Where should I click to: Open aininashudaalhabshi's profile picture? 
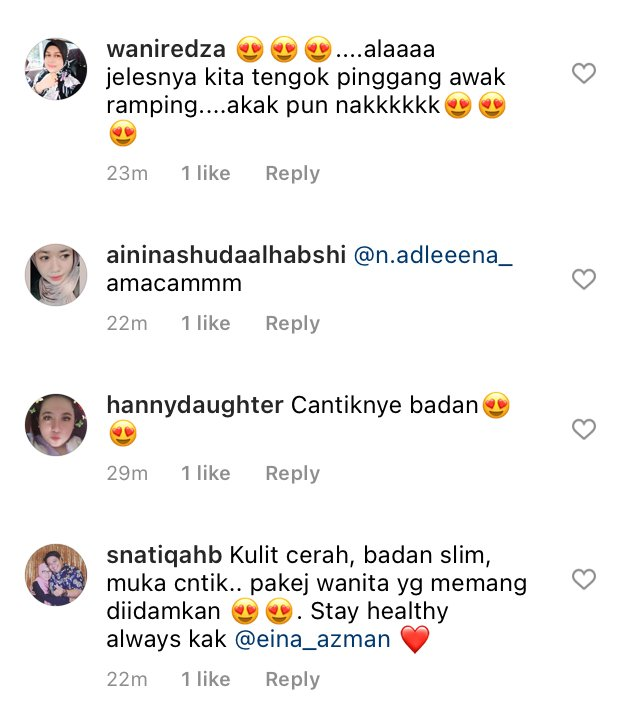(x=56, y=275)
